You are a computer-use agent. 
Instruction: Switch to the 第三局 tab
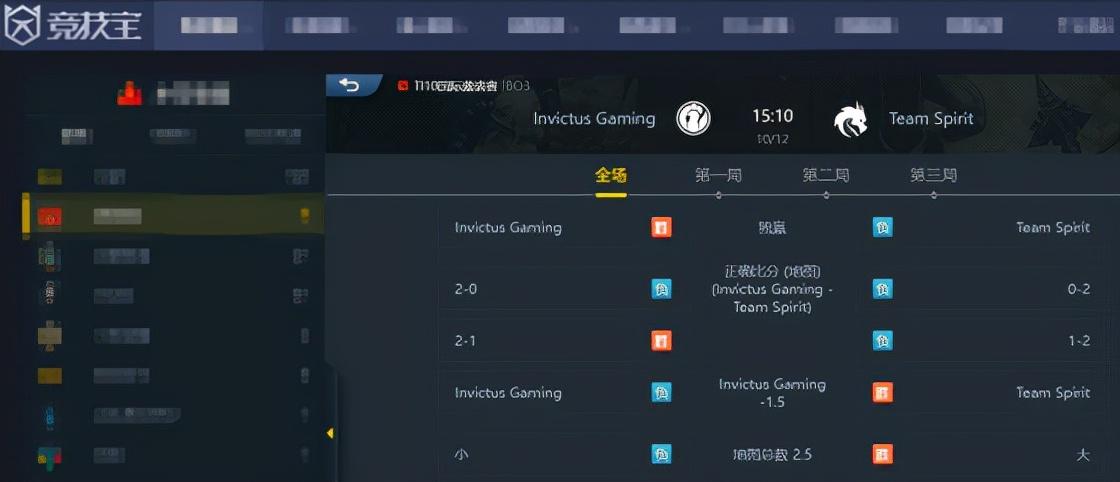pyautogui.click(x=933, y=176)
